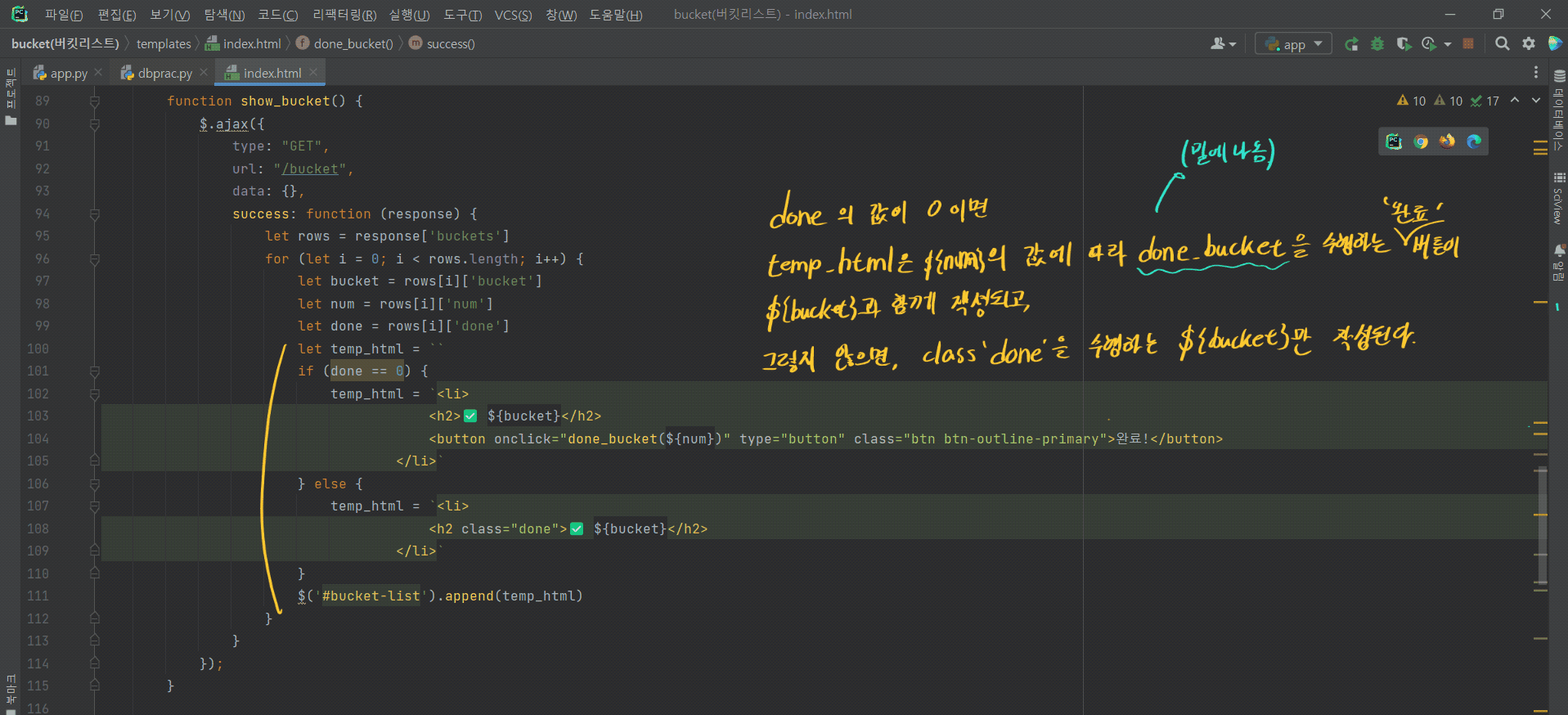Viewport: 1568px width, 715px height.
Task: Click the weak warnings count indicator
Action: 1449,101
